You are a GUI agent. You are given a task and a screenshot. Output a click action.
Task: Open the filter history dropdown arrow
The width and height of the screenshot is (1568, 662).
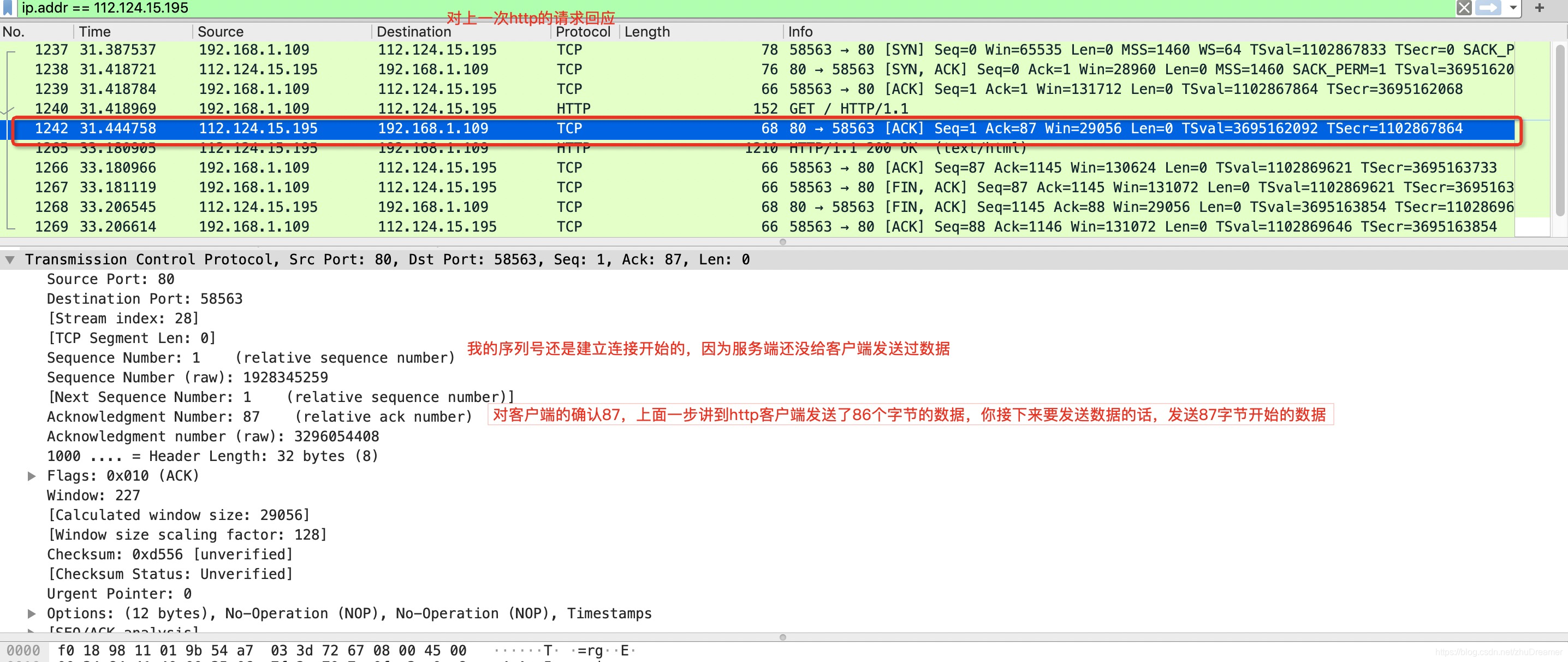[1513, 8]
